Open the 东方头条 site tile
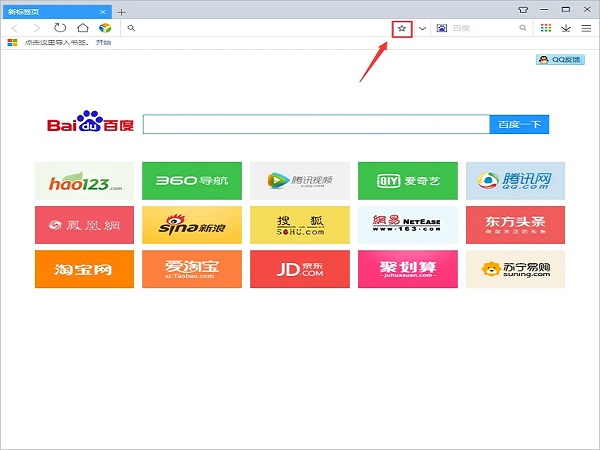600x450 pixels. pyautogui.click(x=515, y=225)
